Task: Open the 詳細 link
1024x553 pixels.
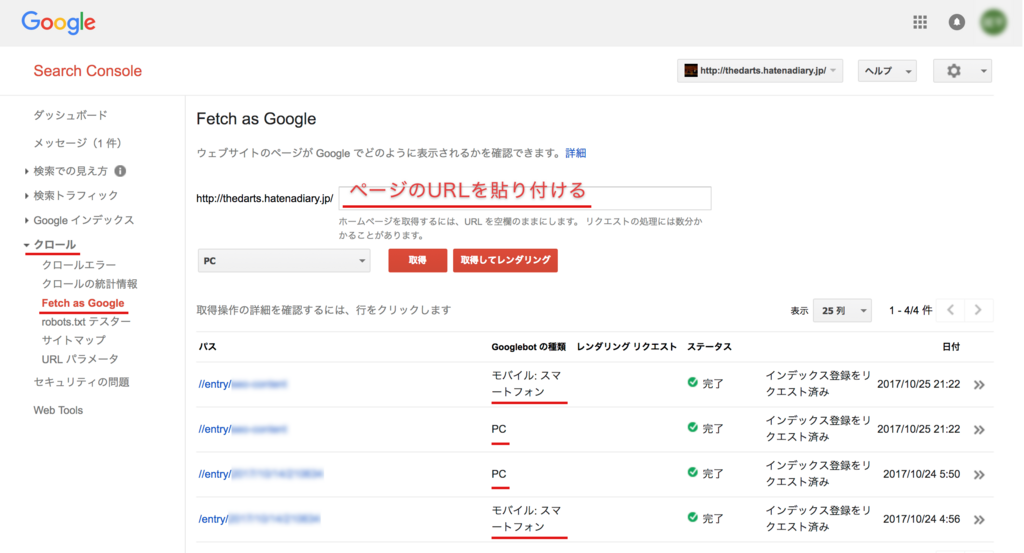Action: (x=575, y=153)
